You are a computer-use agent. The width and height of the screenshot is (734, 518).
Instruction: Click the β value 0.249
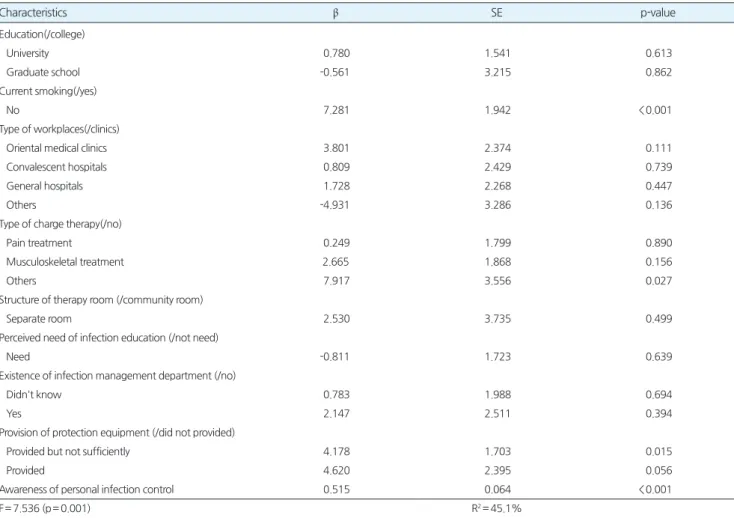(x=337, y=243)
